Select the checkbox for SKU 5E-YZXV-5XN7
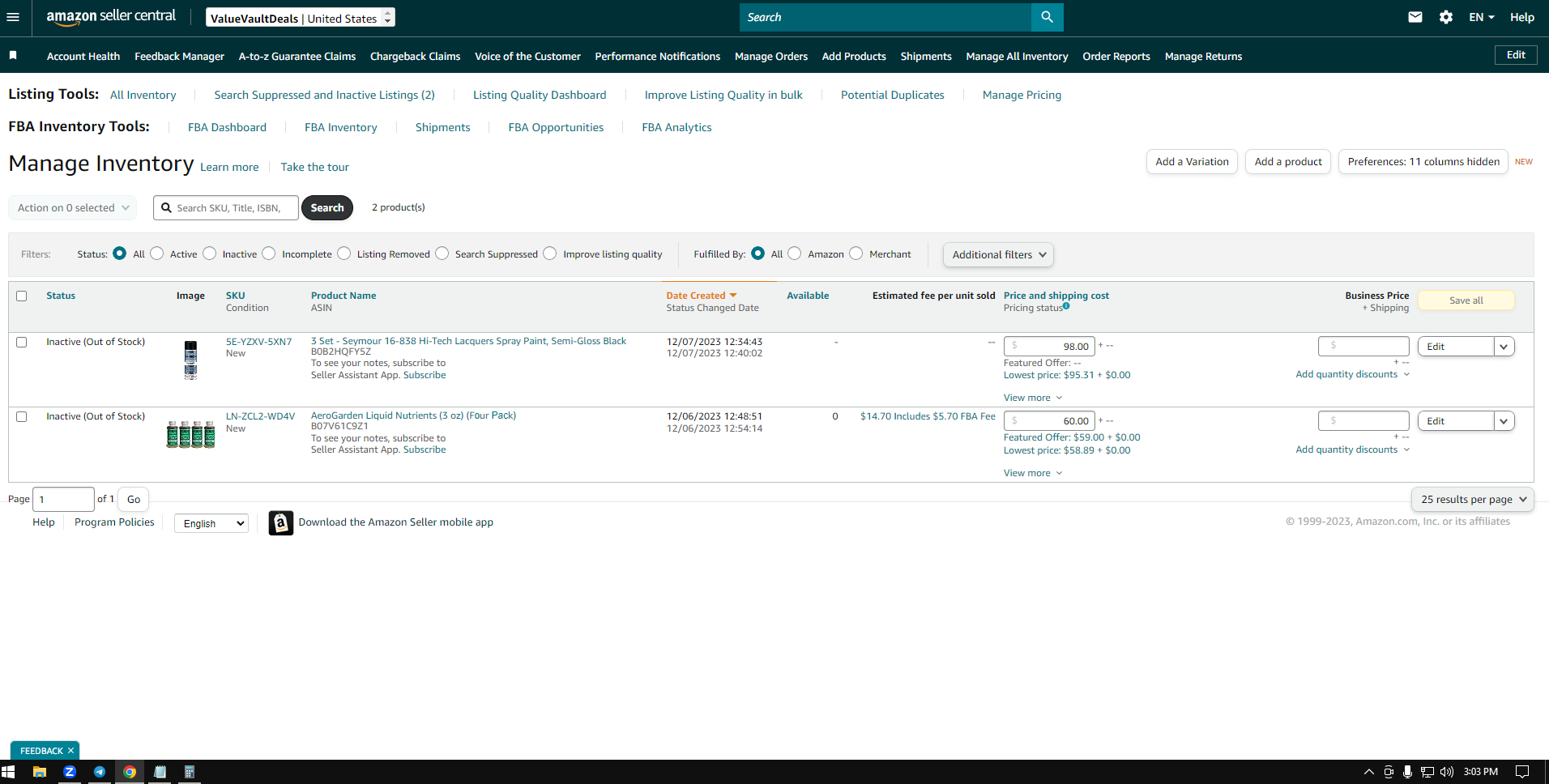 (22, 342)
